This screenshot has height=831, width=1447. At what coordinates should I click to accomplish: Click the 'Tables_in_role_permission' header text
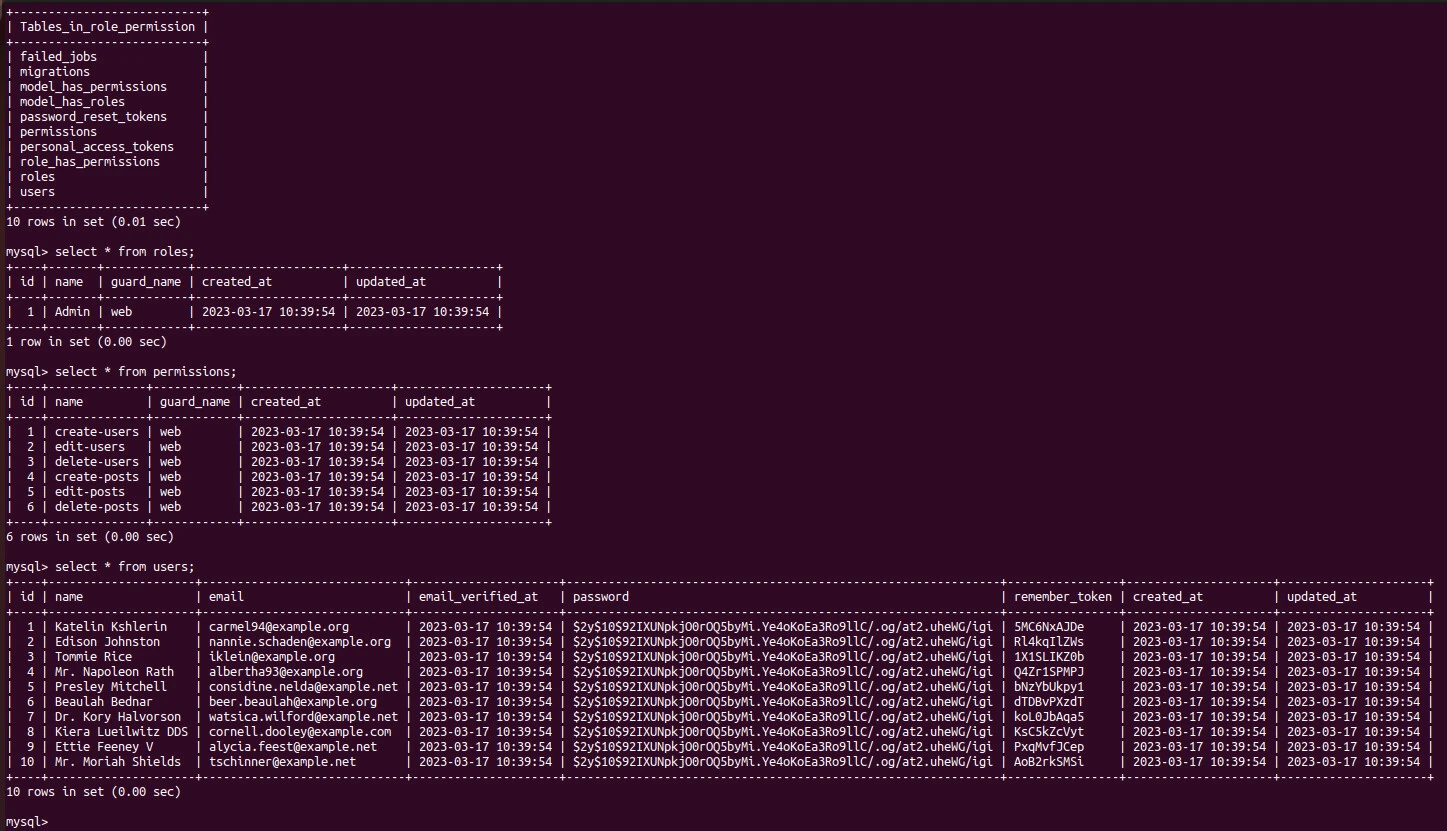(x=107, y=27)
